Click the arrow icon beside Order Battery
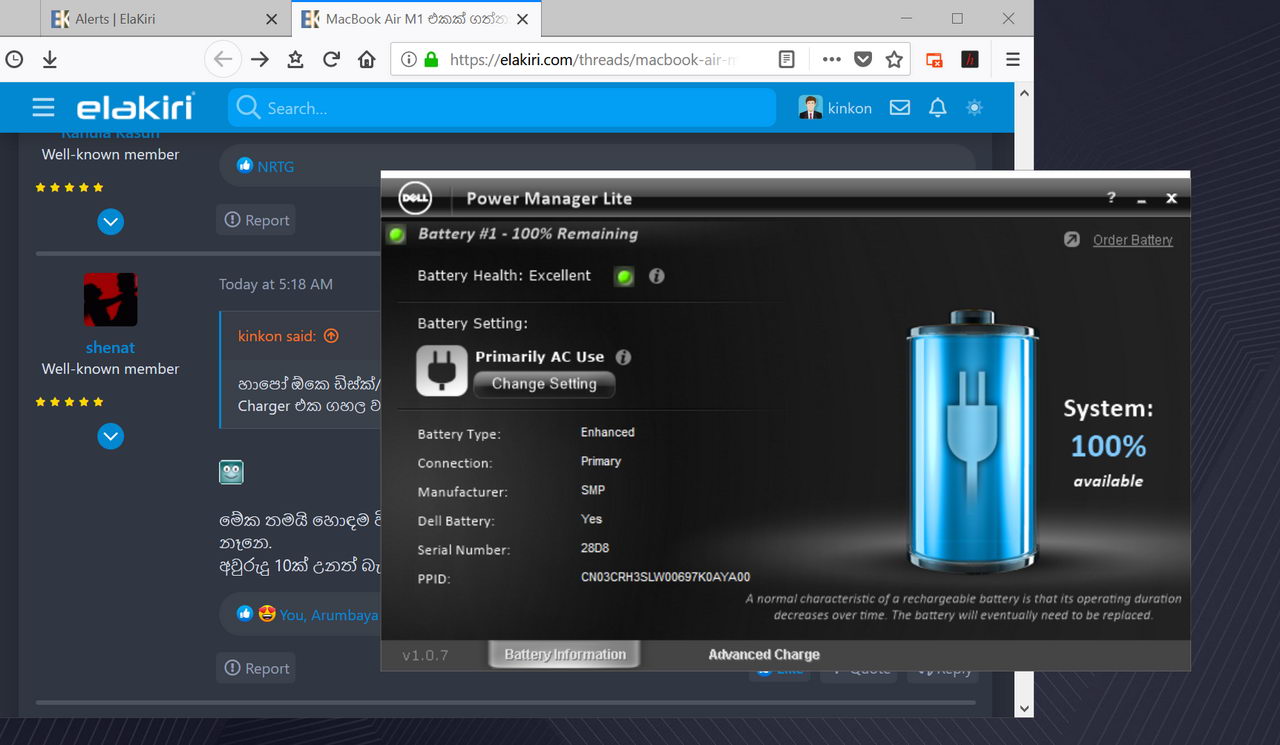 pos(1072,240)
